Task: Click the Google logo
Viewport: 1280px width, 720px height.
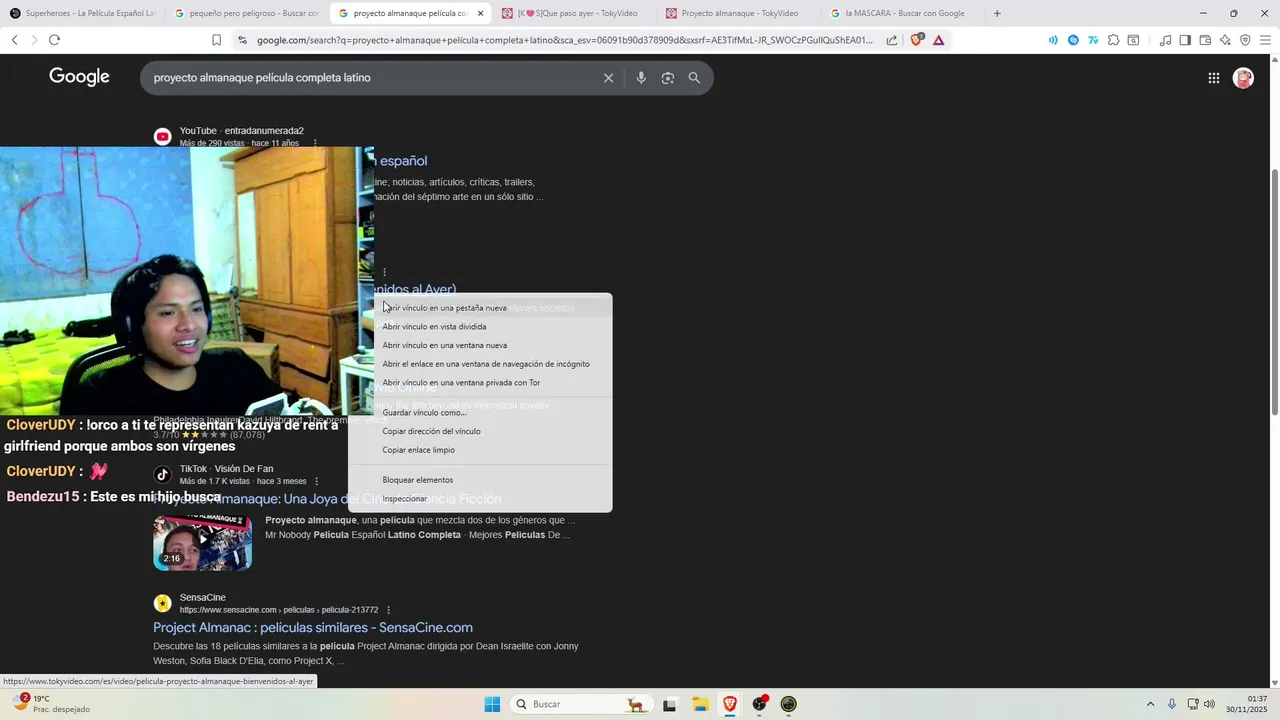Action: tap(79, 77)
